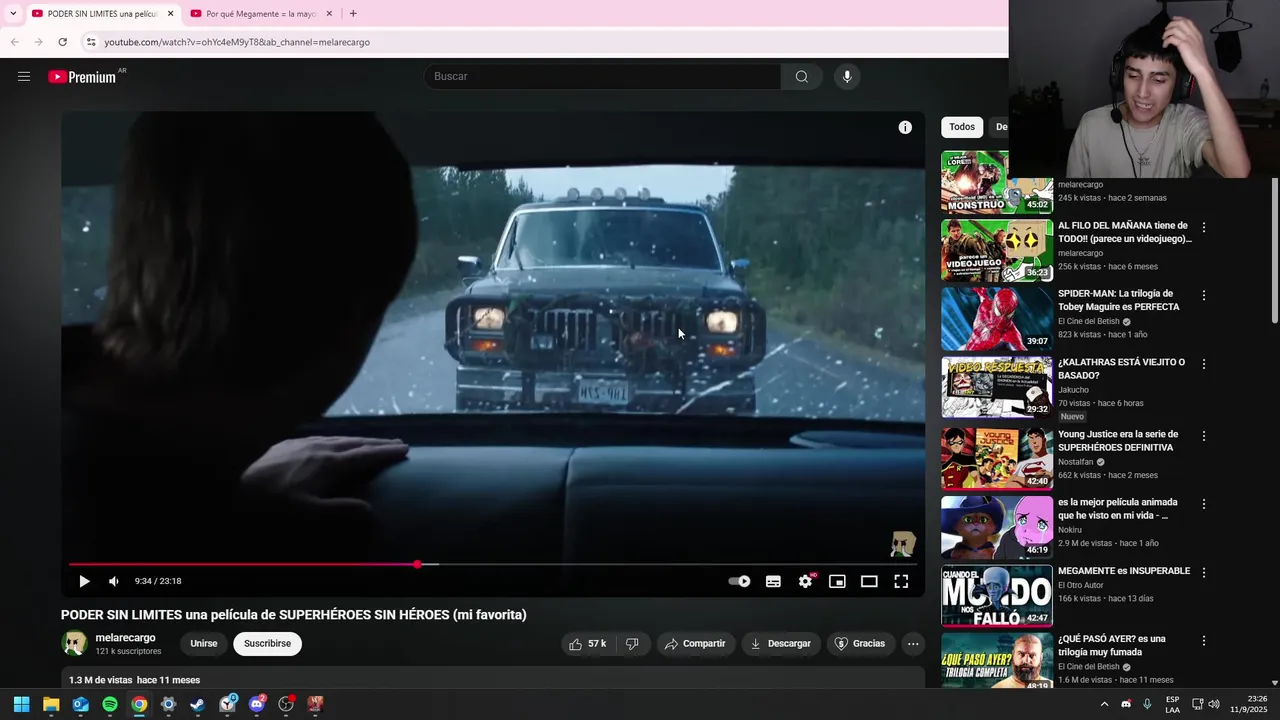Dislike the video
Image resolution: width=1280 pixels, height=720 pixels.
point(632,644)
